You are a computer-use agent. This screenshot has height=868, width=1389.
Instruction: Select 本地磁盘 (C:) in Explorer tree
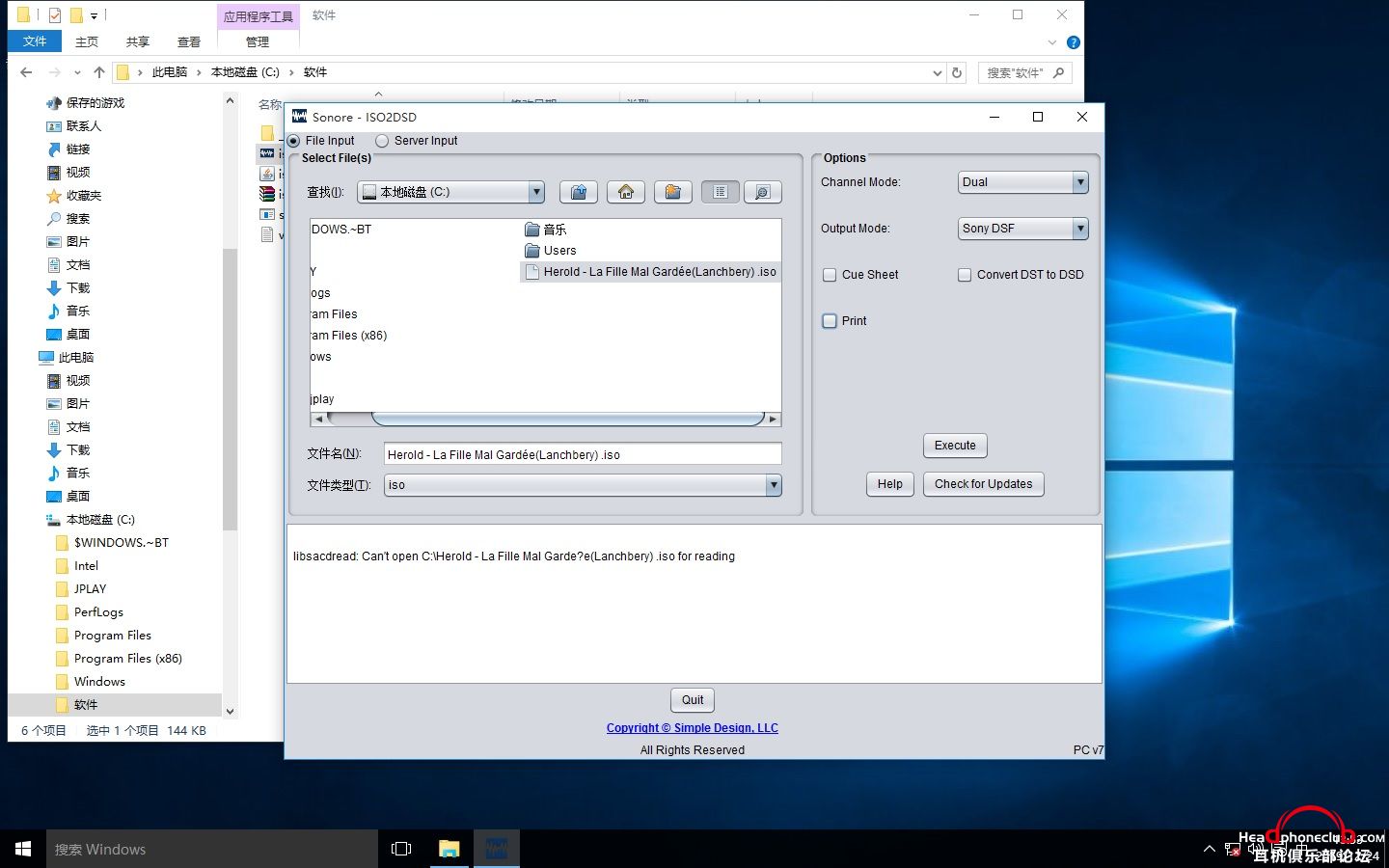tap(91, 520)
